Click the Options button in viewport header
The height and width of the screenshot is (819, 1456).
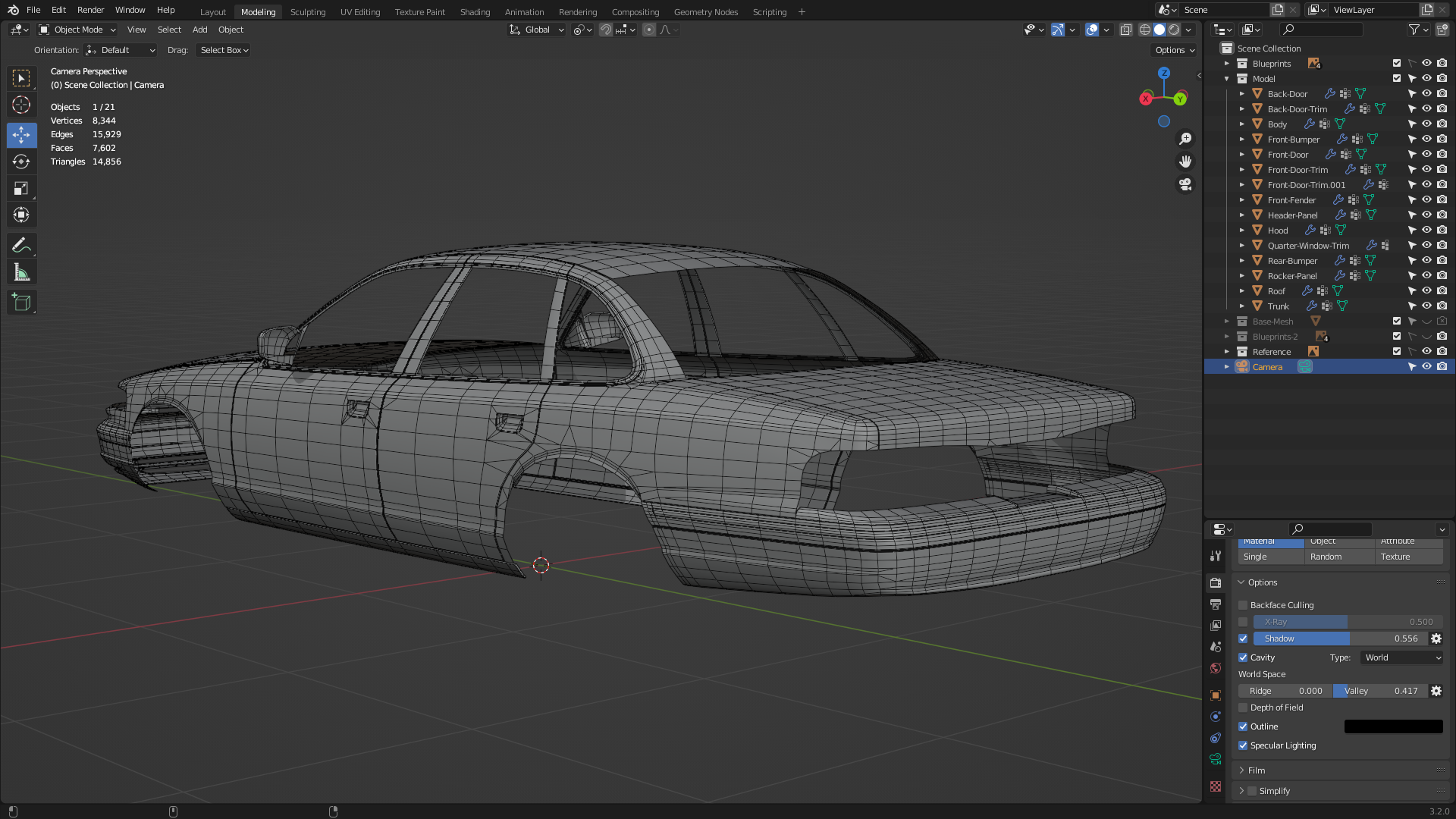click(1174, 50)
